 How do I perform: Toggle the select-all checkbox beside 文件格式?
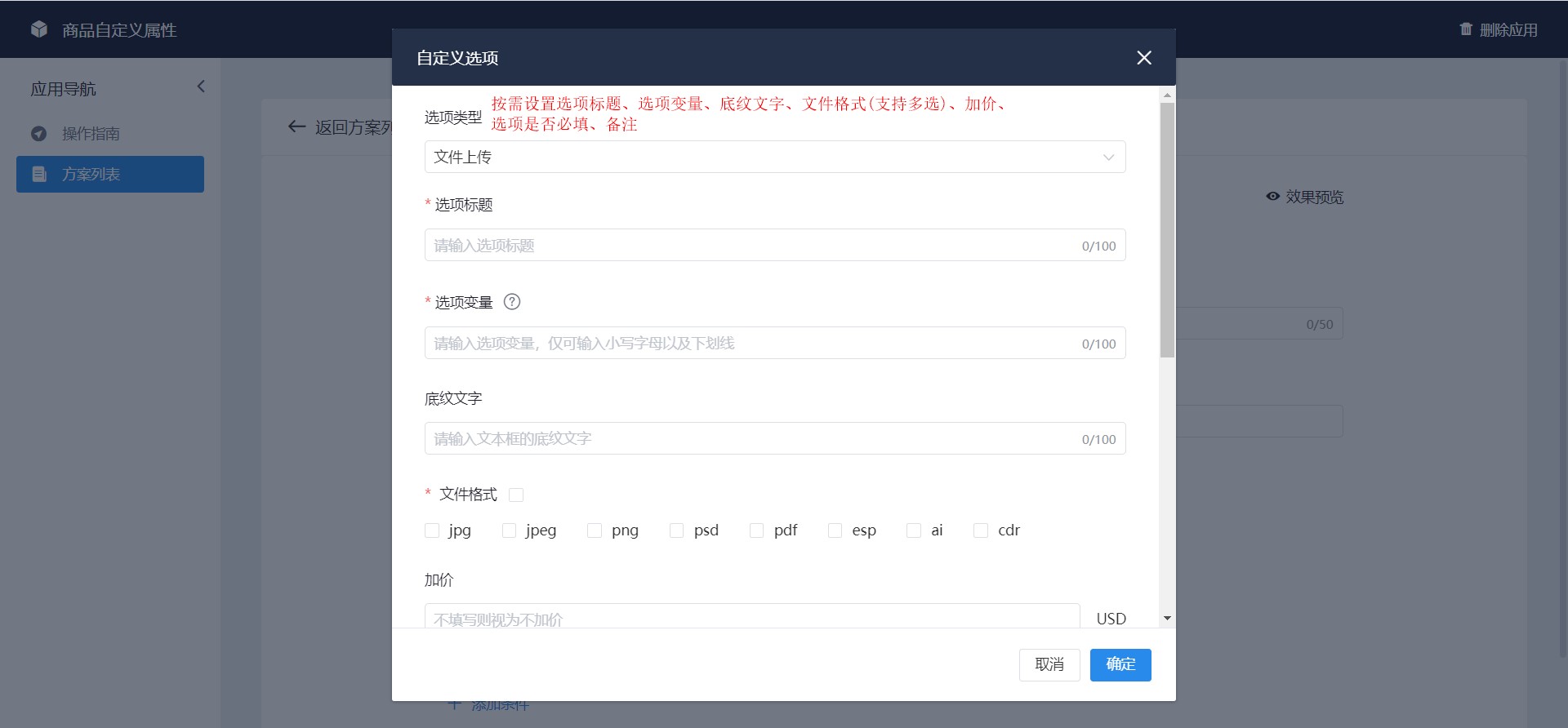[x=516, y=495]
